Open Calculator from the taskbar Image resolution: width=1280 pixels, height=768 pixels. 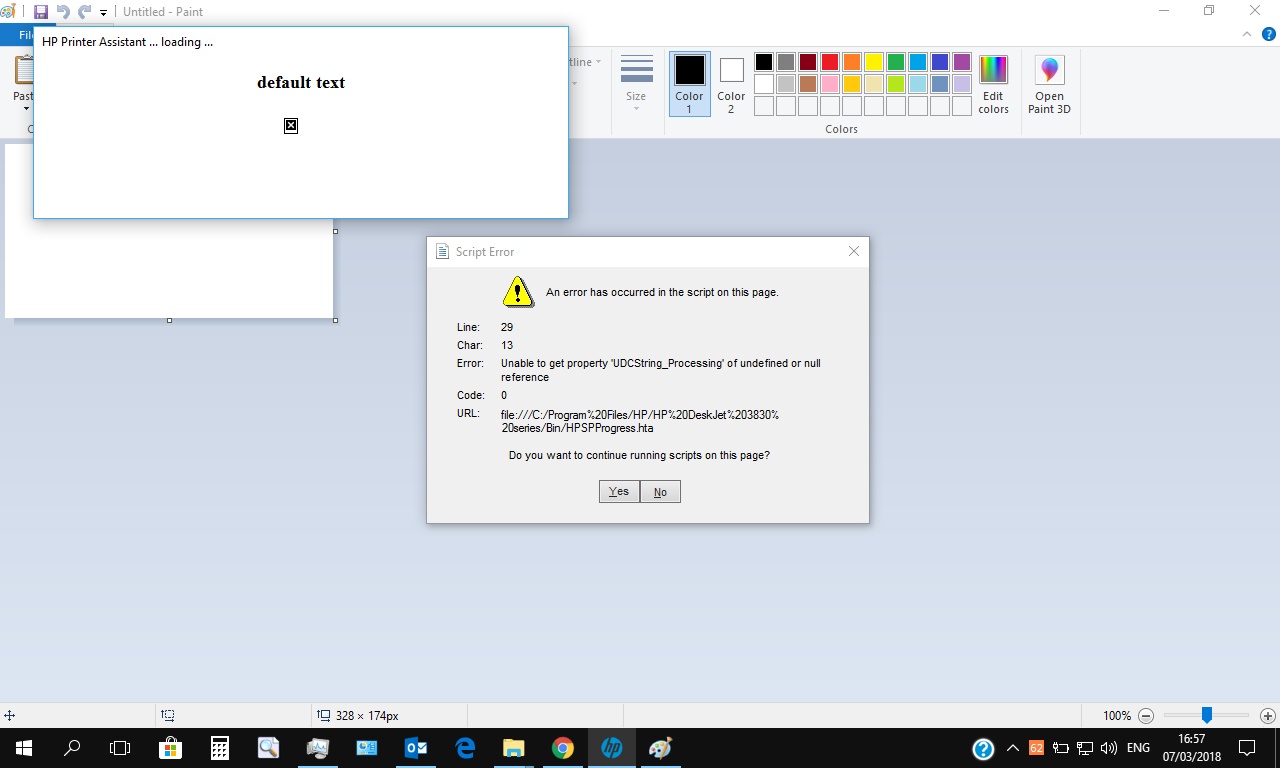tap(220, 748)
